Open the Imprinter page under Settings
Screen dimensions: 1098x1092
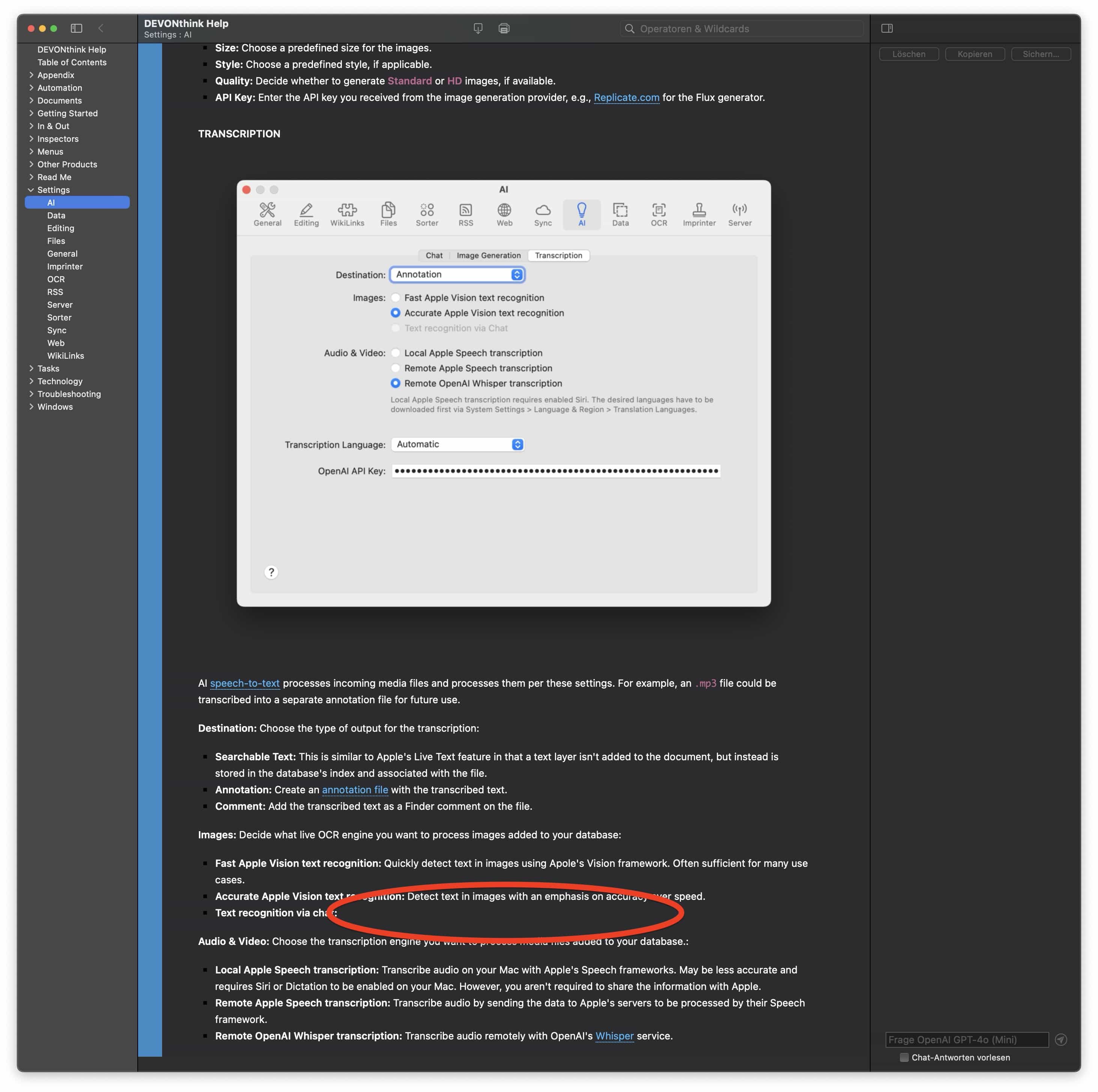pos(65,266)
